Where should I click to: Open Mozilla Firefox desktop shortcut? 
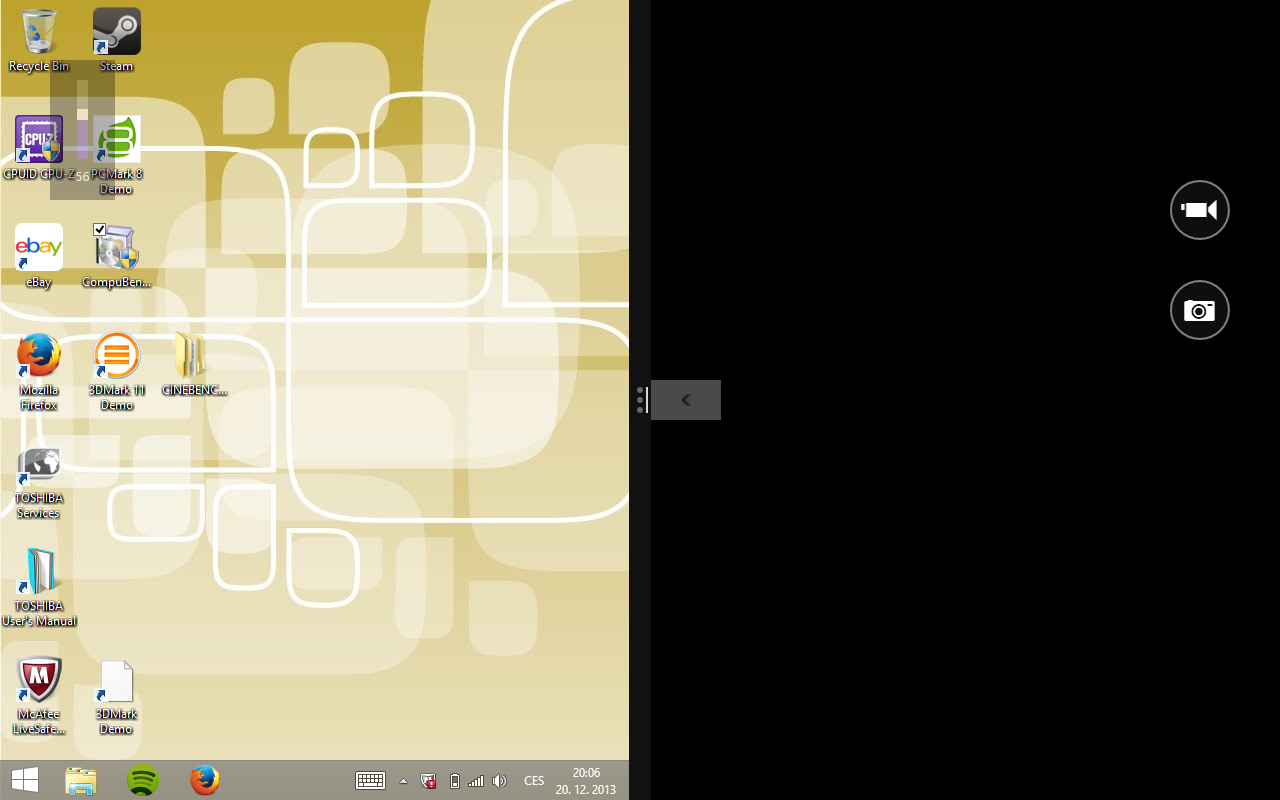click(x=39, y=371)
